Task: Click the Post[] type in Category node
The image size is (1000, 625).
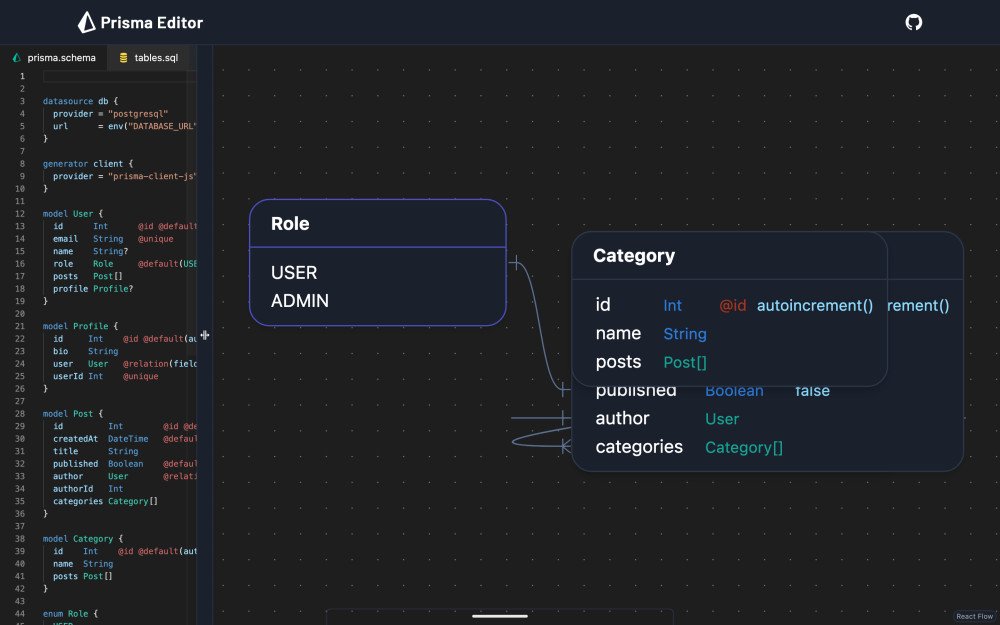Action: (685, 362)
